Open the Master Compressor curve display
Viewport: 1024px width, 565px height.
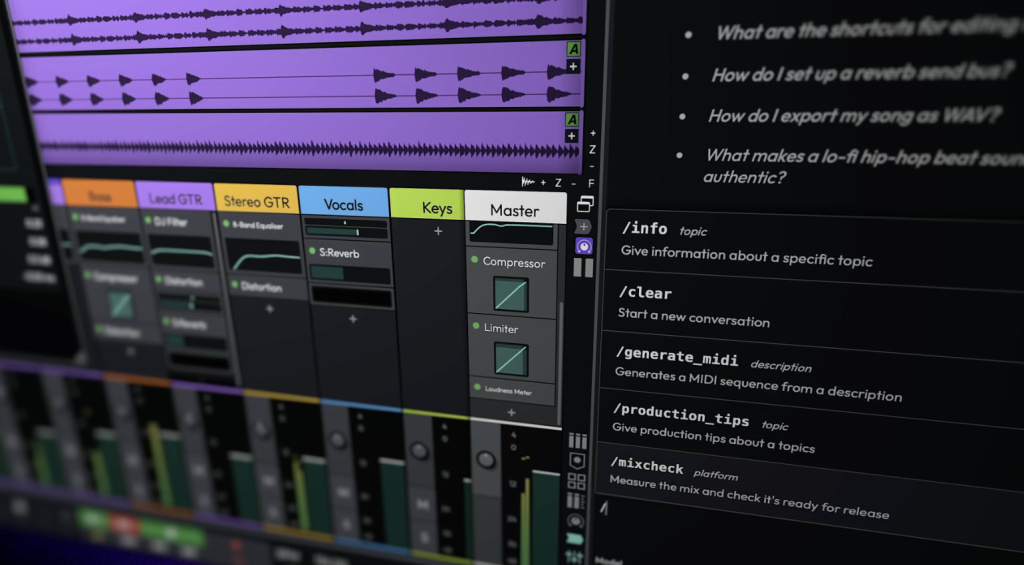[x=511, y=295]
